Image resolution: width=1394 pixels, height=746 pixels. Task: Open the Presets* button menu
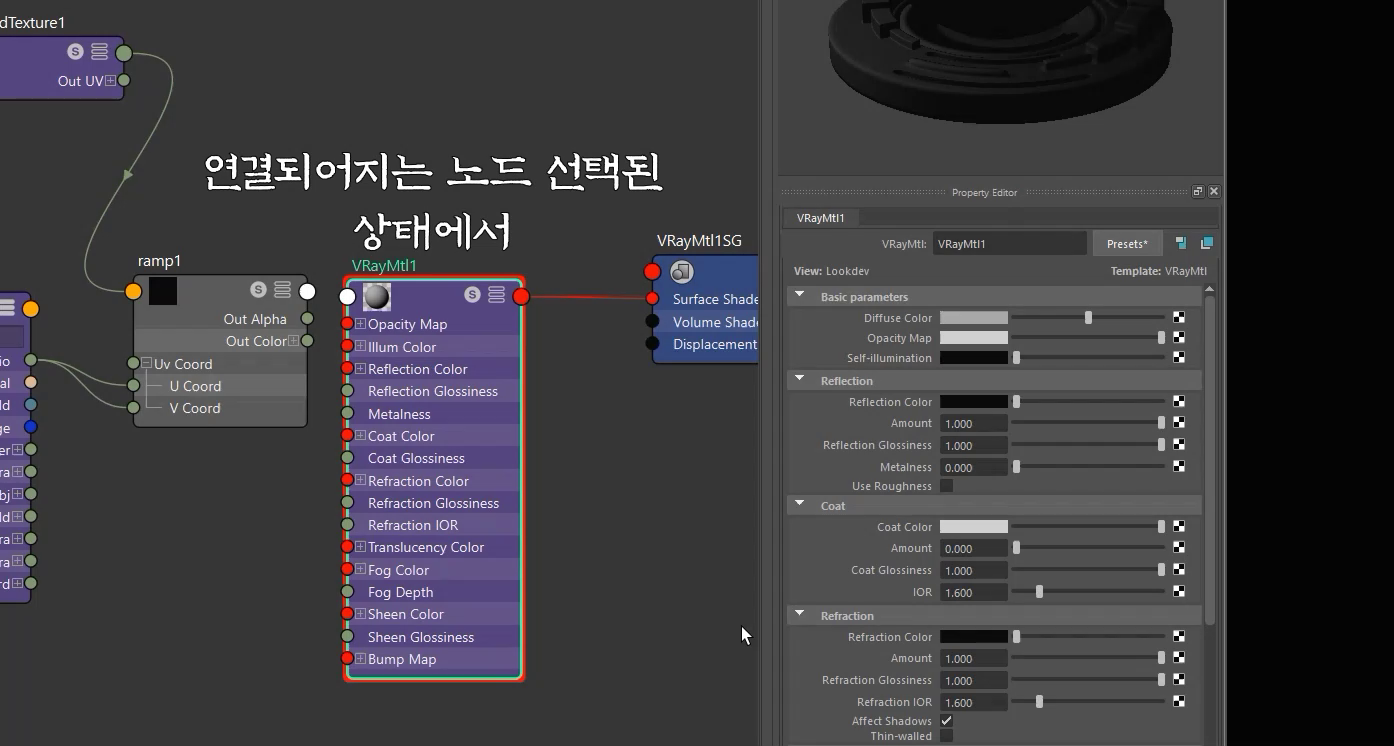1127,243
